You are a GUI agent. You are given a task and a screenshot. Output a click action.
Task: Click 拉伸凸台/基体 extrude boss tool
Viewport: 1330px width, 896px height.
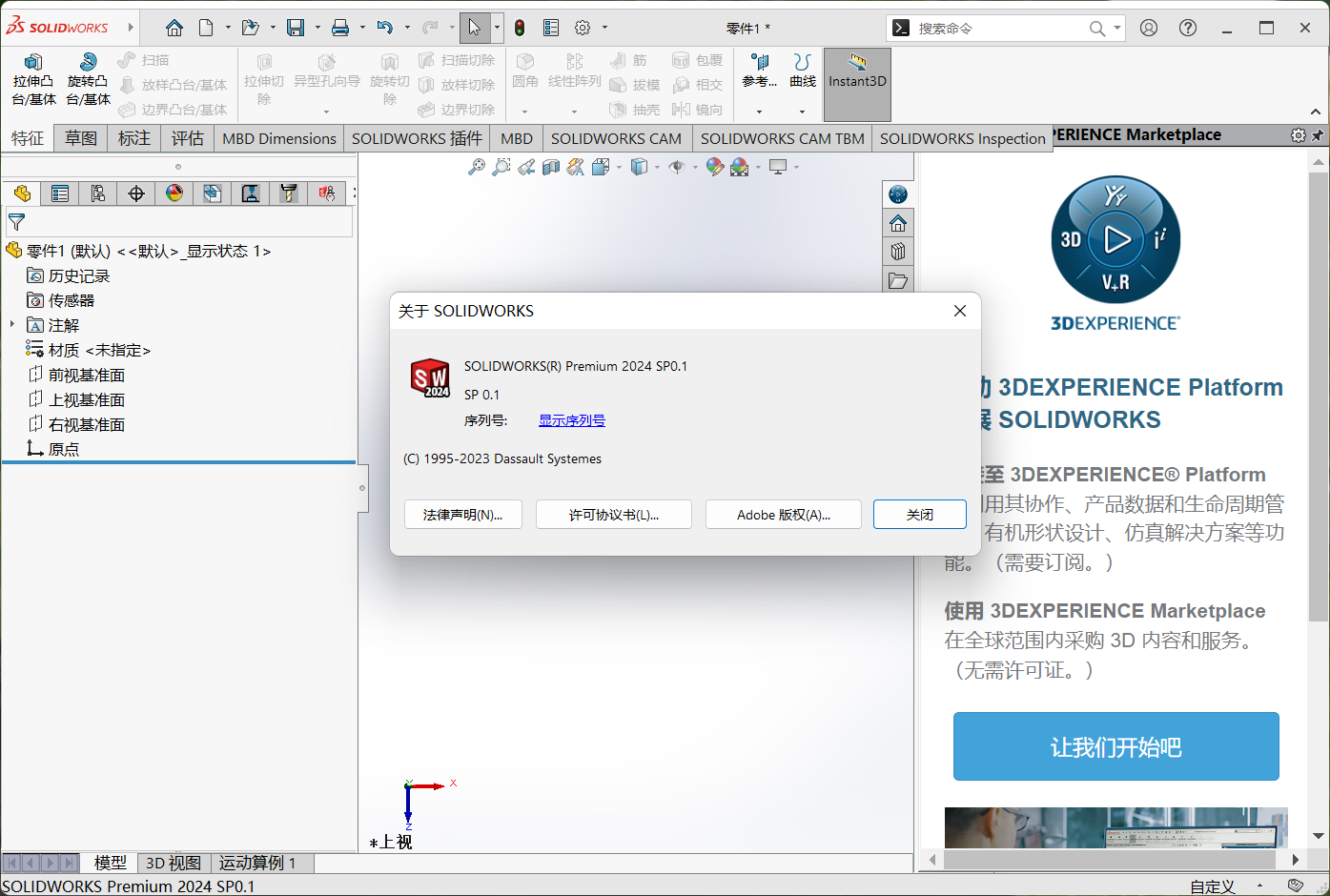34,79
